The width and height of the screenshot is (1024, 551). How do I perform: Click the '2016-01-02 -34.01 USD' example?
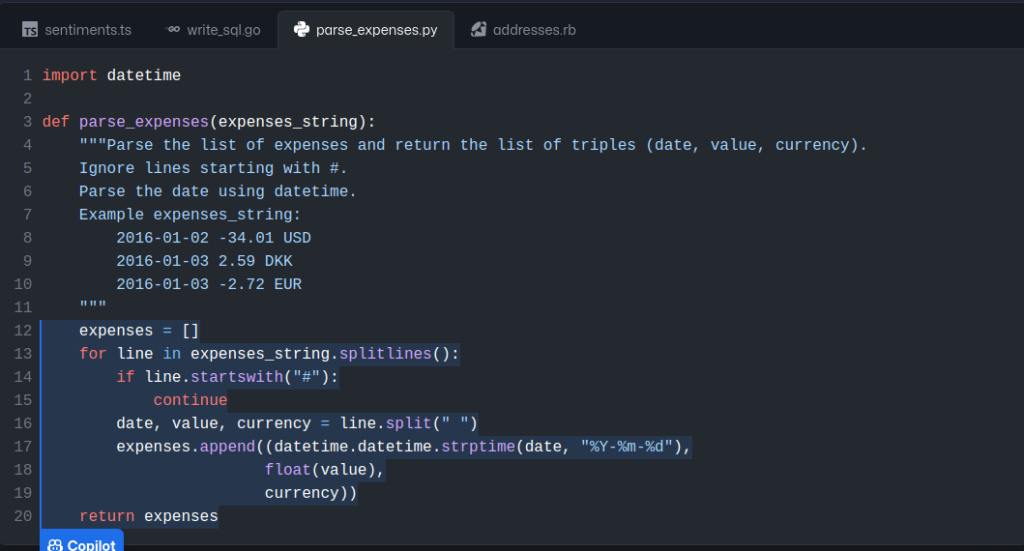pos(214,238)
